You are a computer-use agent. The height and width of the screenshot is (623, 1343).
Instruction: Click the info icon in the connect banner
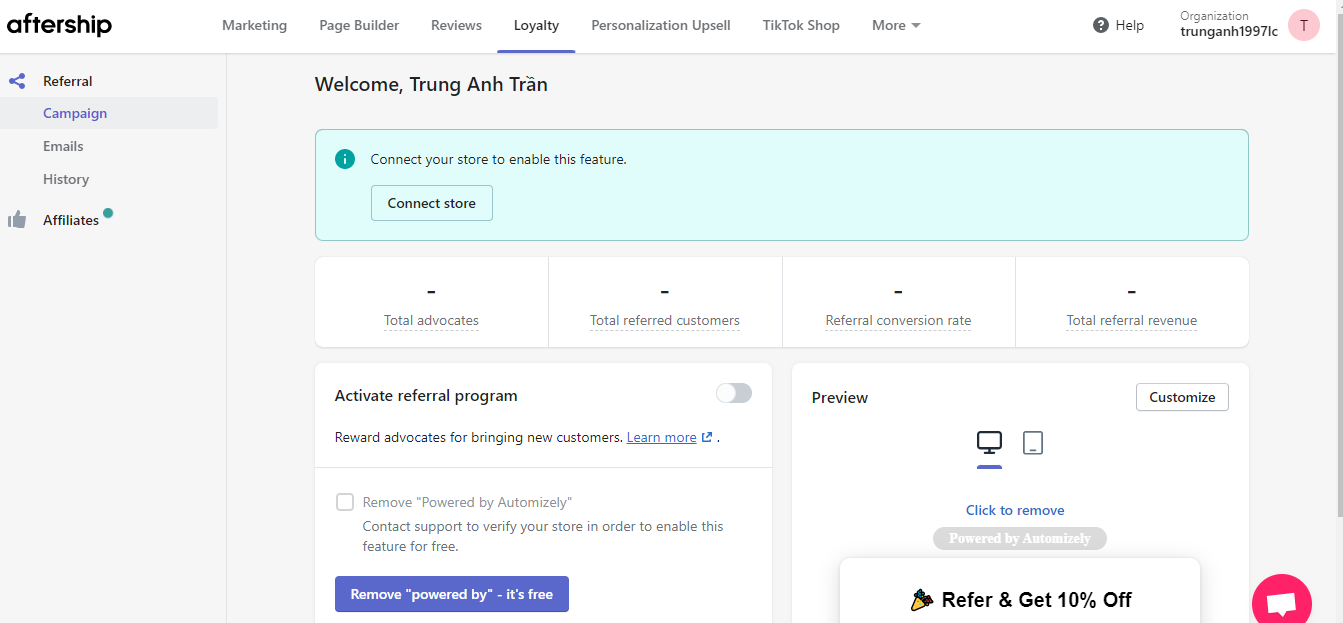[x=345, y=159]
